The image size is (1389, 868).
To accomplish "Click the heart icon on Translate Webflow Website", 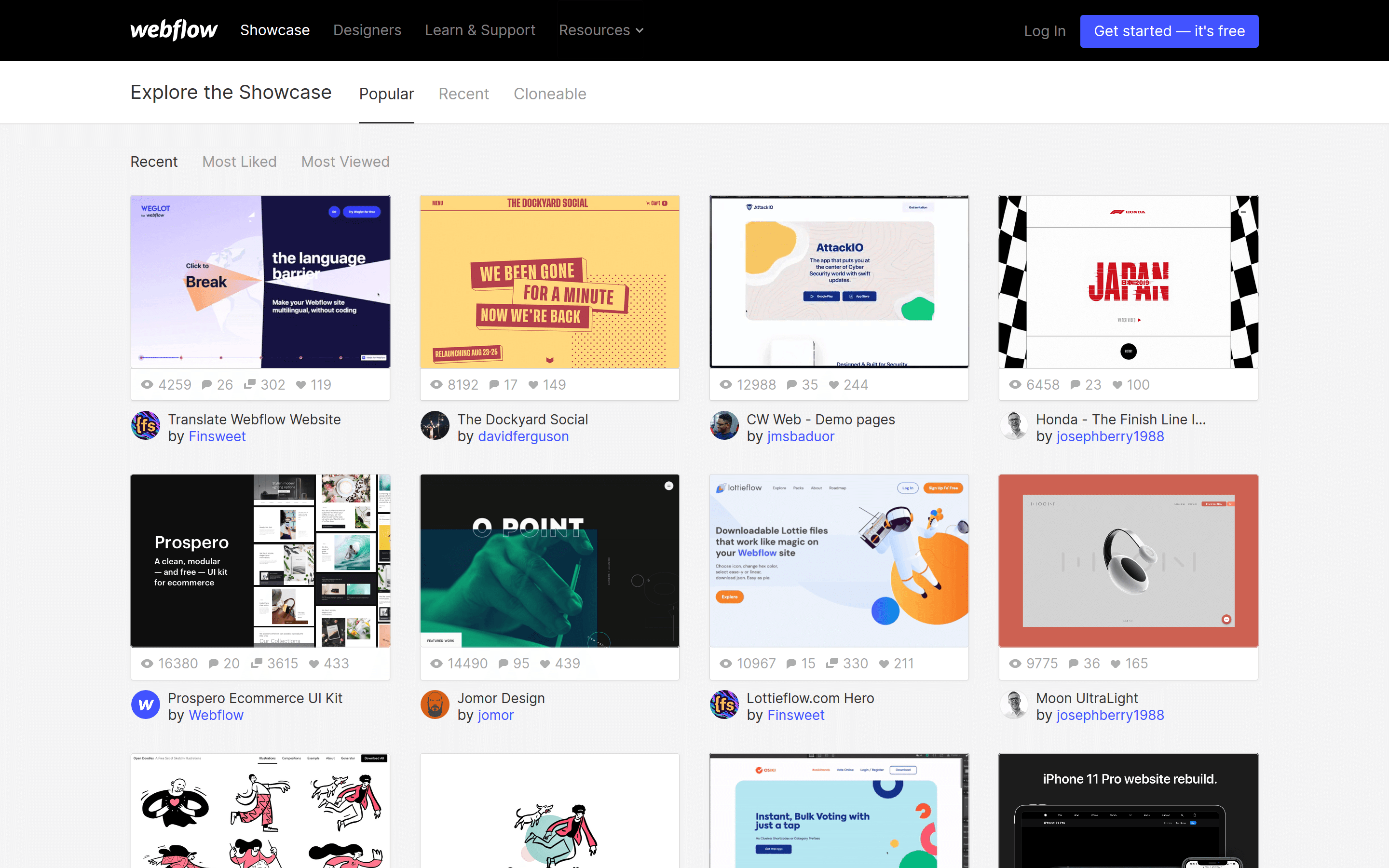I will 302,385.
